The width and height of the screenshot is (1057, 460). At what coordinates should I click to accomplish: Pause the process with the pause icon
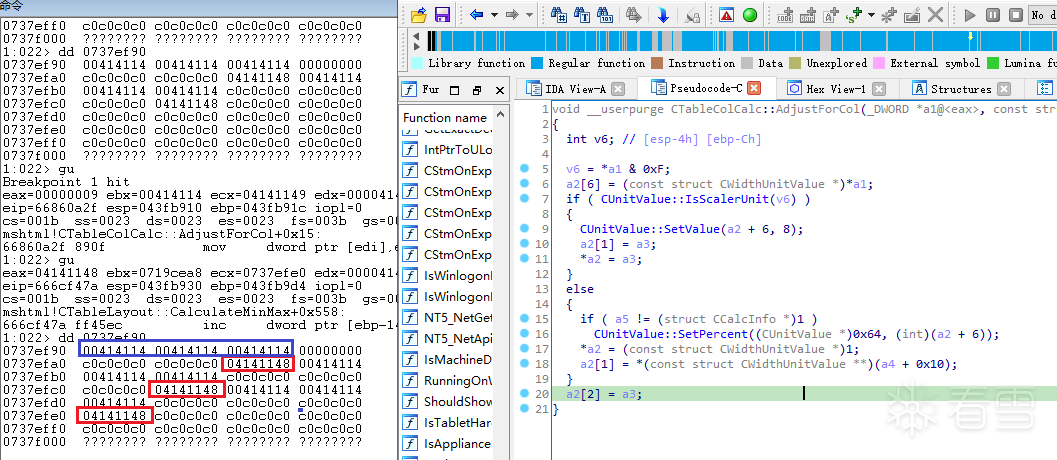(993, 15)
